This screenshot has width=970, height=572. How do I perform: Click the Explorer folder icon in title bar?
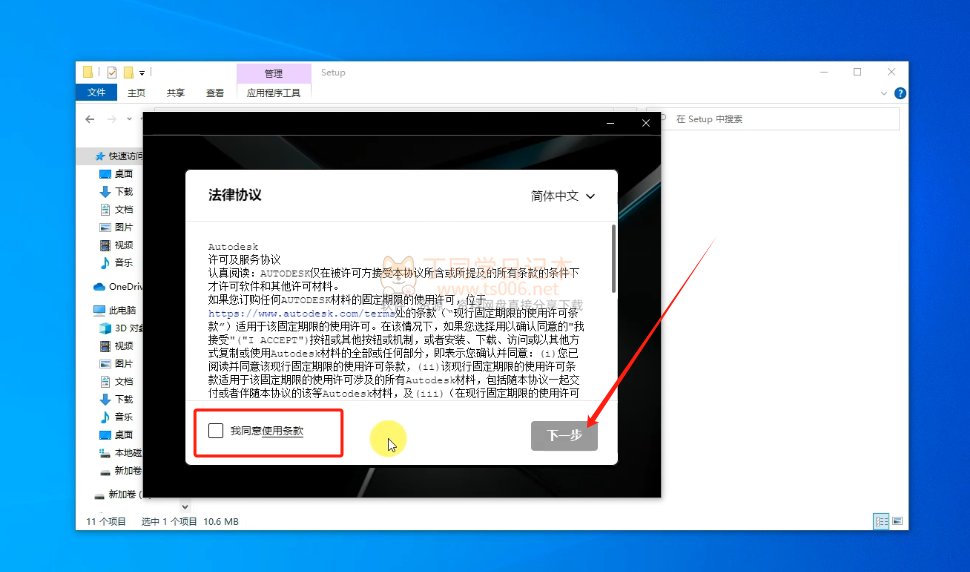tap(88, 72)
